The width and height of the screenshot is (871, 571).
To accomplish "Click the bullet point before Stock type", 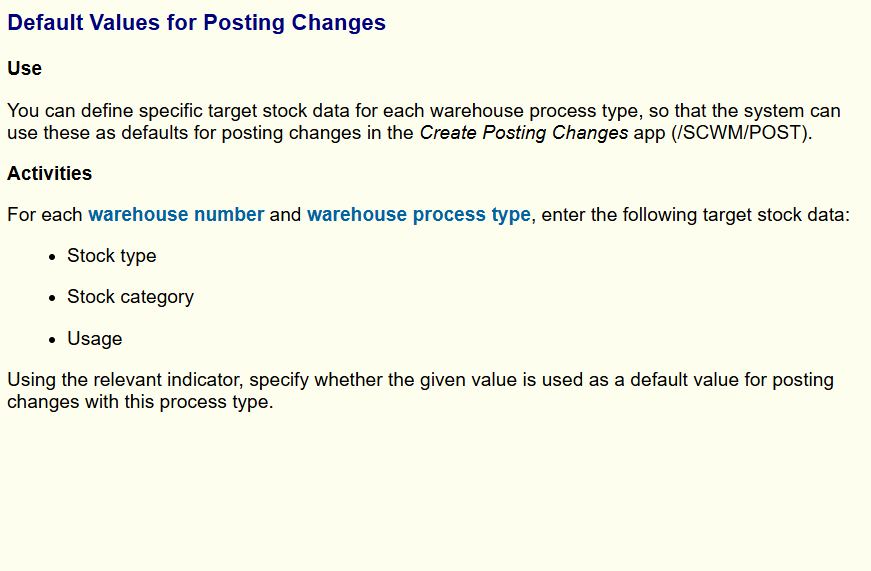I will click(52, 257).
